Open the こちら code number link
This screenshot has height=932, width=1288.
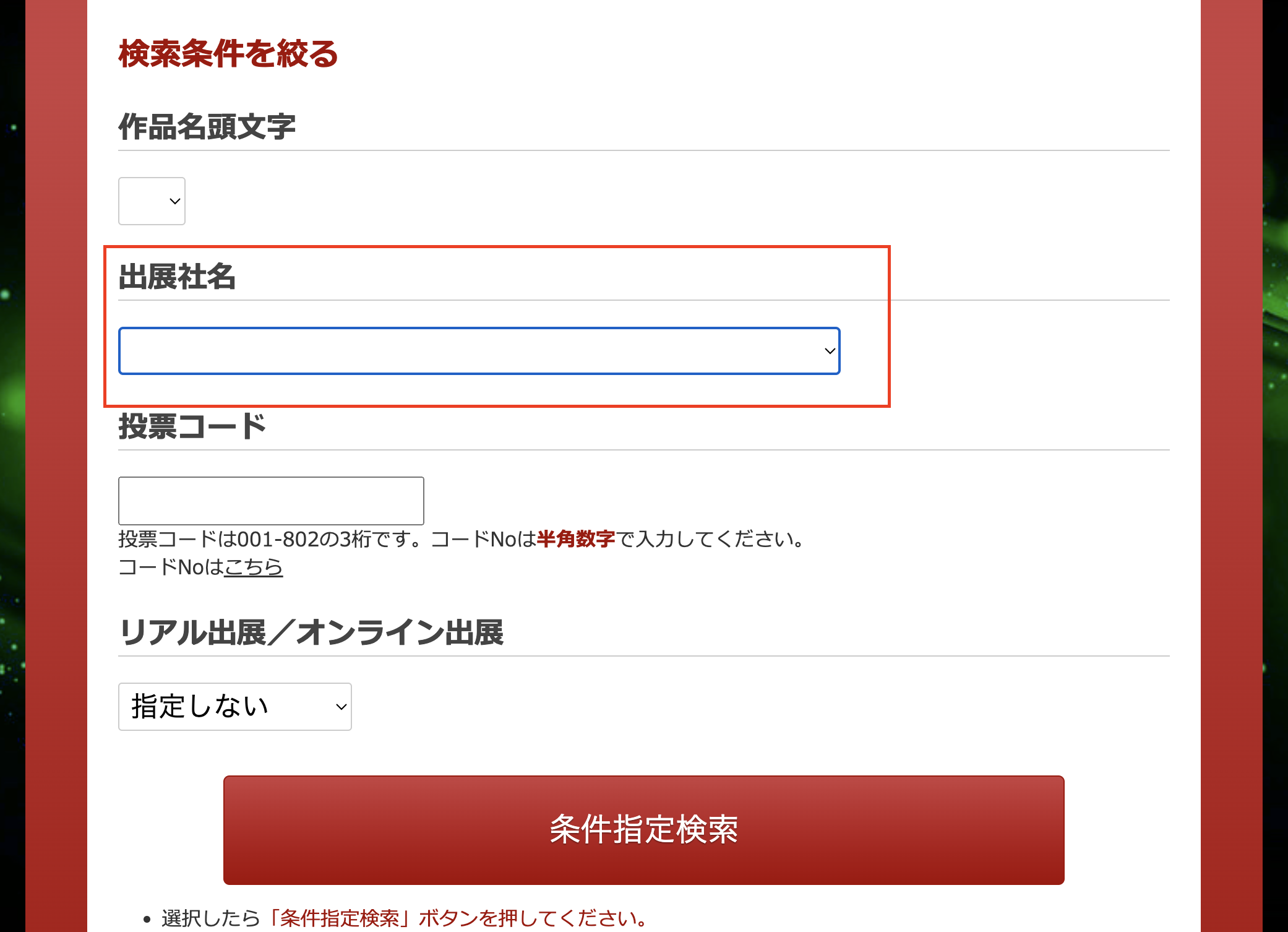pyautogui.click(x=253, y=567)
